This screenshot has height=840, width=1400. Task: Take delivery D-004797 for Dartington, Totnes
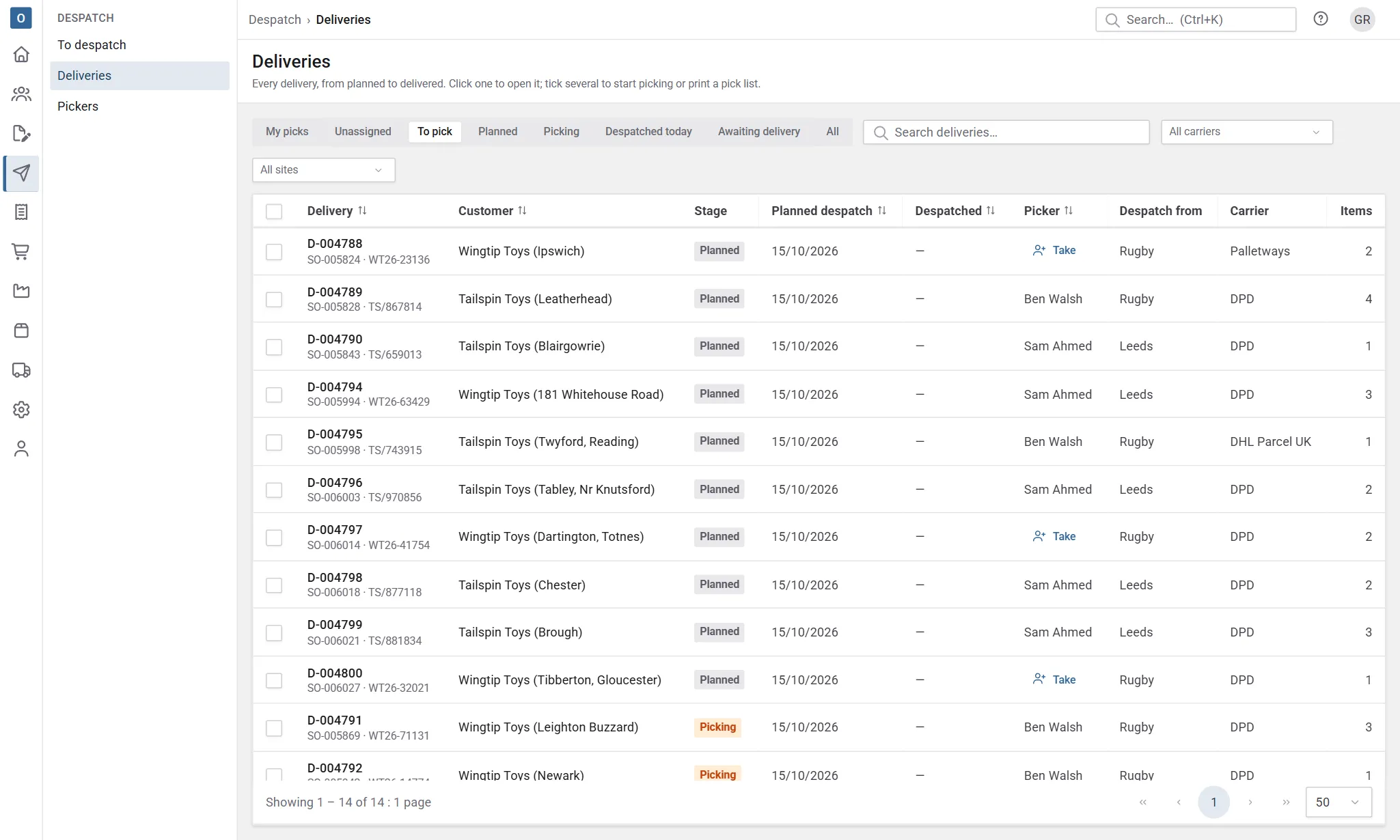click(1054, 537)
